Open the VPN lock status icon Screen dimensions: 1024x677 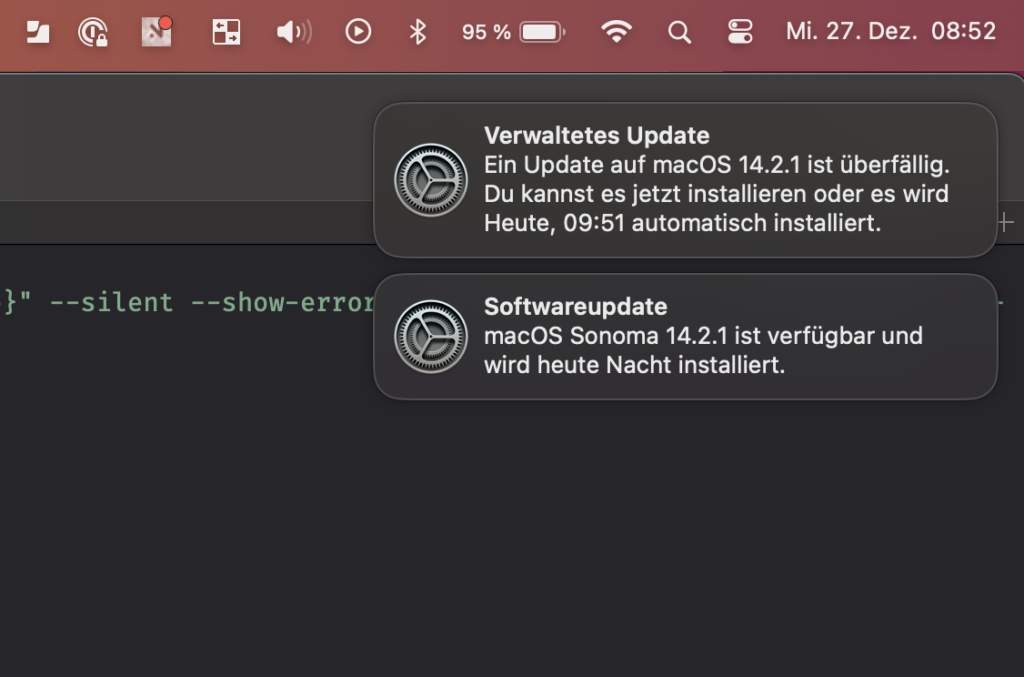point(93,31)
